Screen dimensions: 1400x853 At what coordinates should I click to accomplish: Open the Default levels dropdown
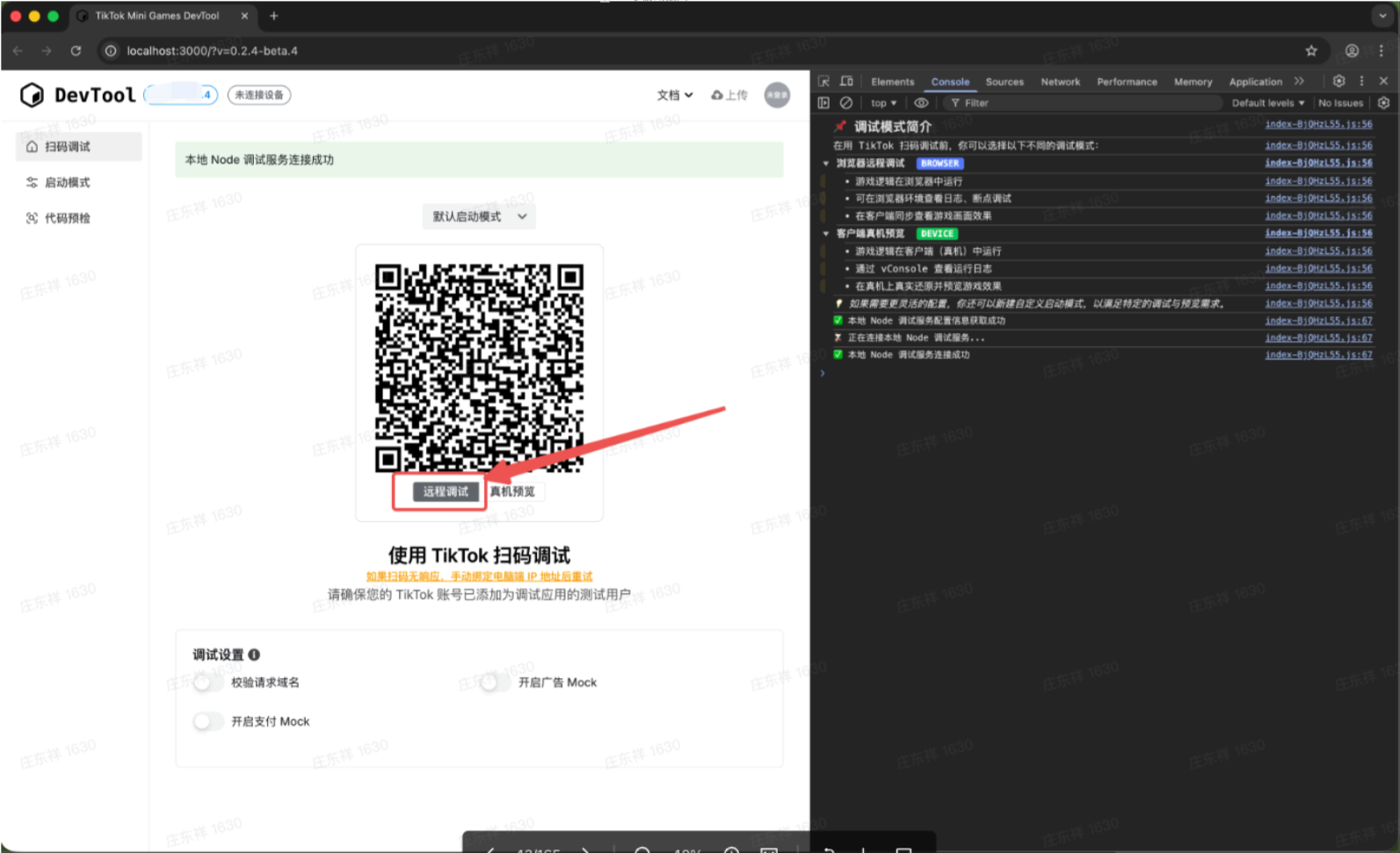point(1266,103)
